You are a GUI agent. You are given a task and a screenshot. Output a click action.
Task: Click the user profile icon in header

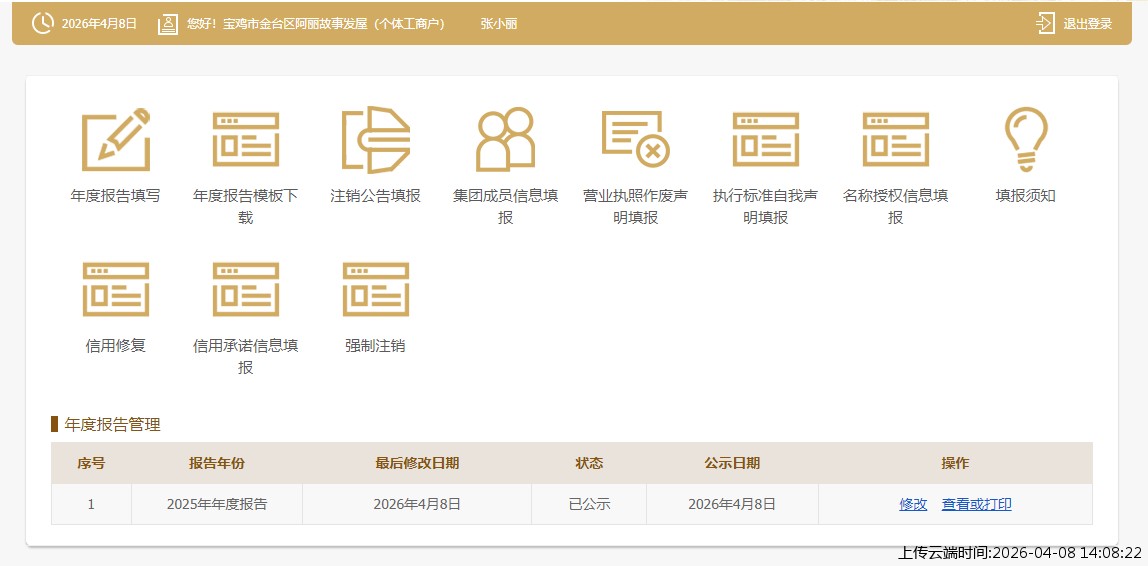coord(168,23)
